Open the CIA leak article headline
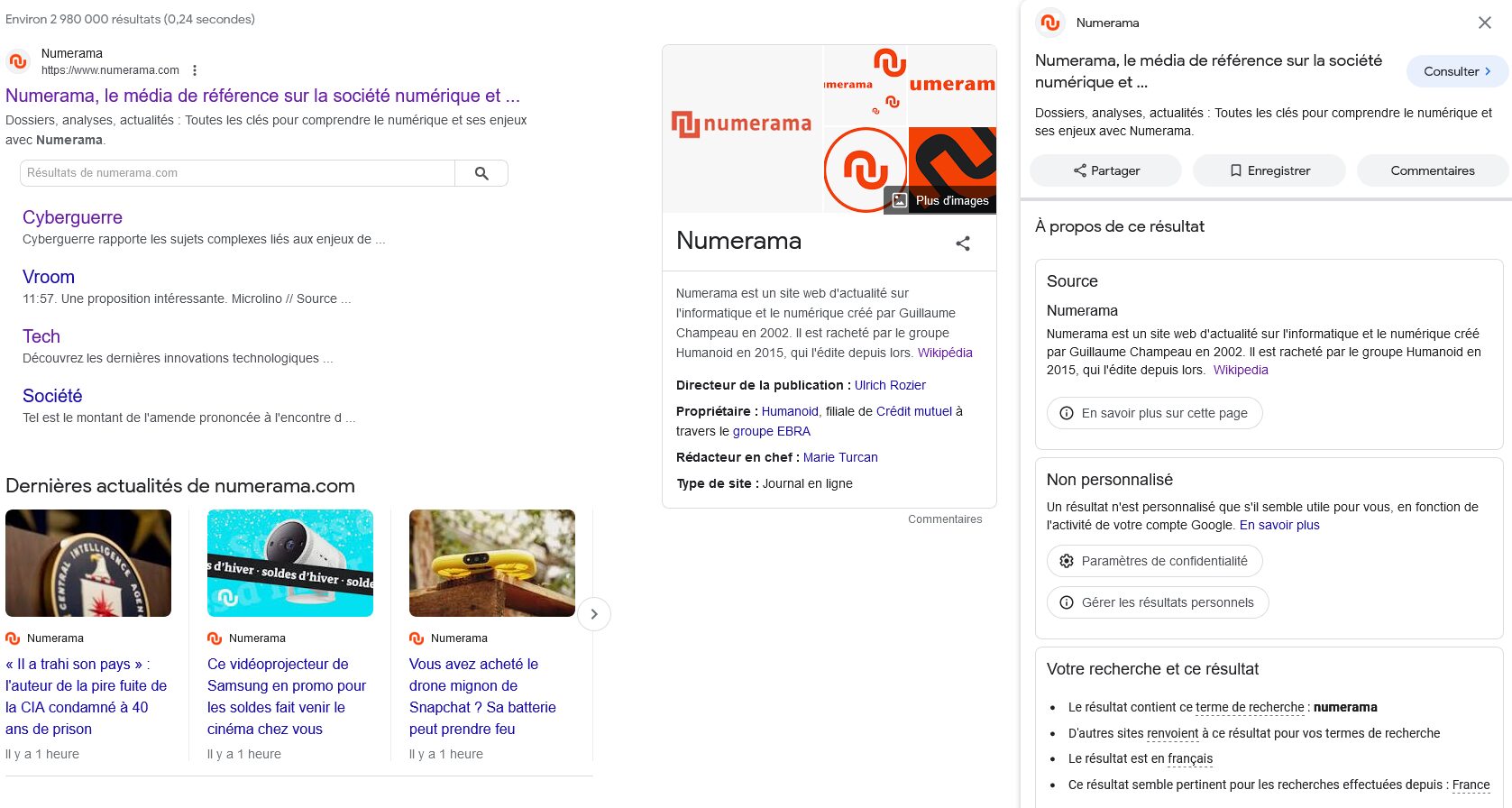 (86, 696)
